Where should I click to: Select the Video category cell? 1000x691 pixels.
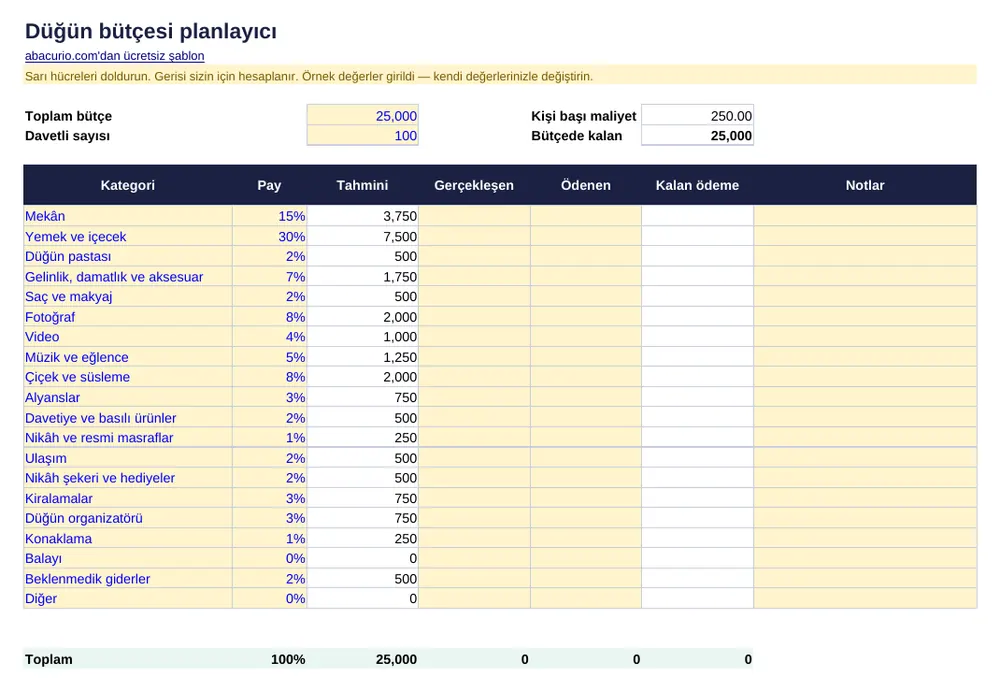pos(128,336)
